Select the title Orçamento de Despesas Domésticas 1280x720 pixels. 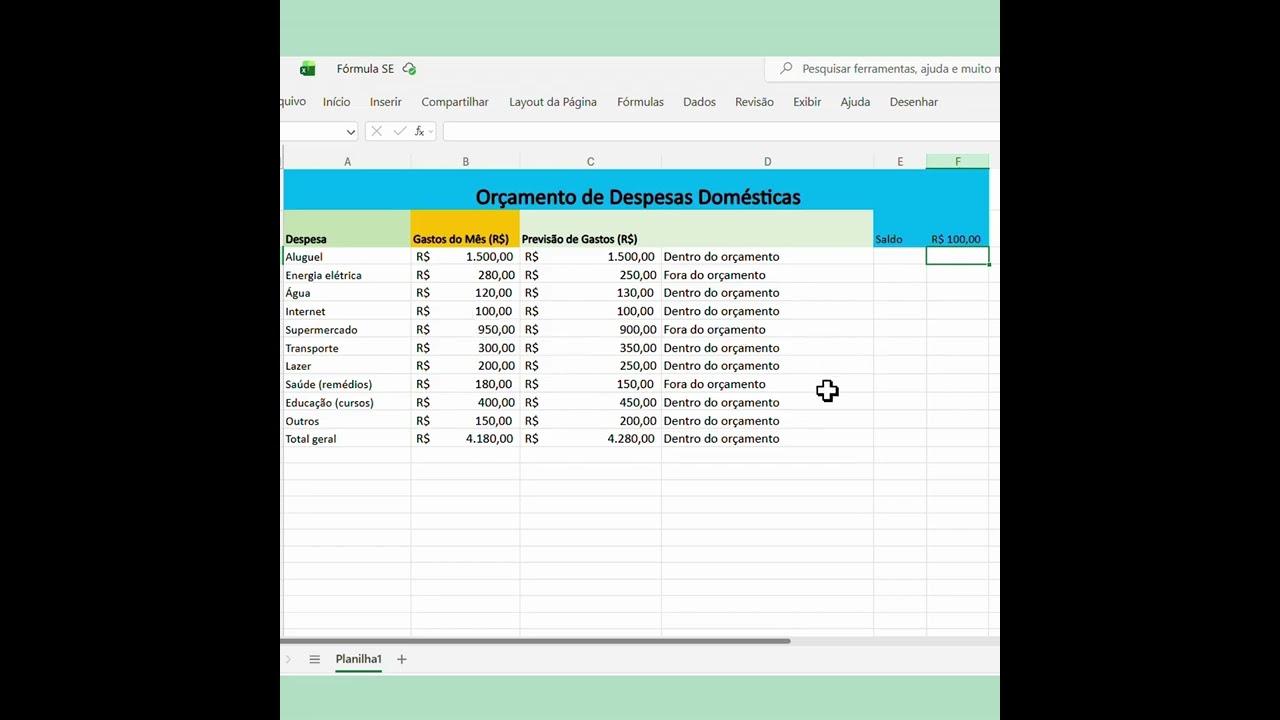(638, 197)
